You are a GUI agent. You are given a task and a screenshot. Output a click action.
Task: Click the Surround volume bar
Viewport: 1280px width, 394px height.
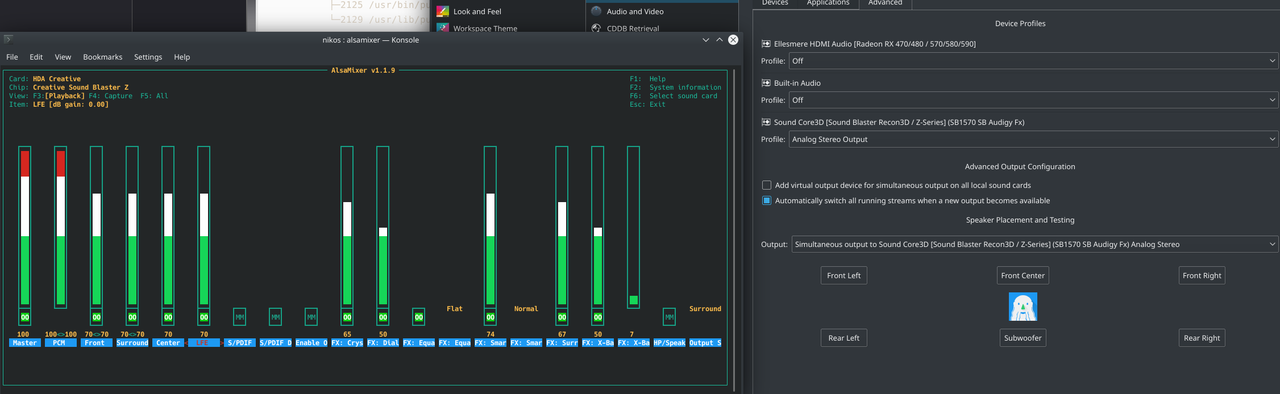click(x=132, y=226)
